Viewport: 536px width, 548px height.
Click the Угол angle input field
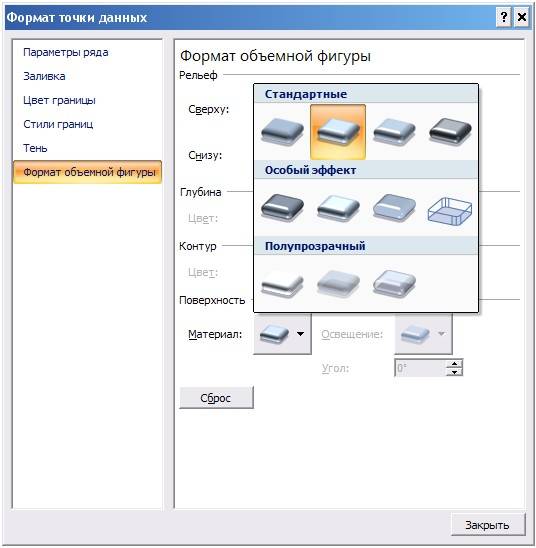click(420, 368)
